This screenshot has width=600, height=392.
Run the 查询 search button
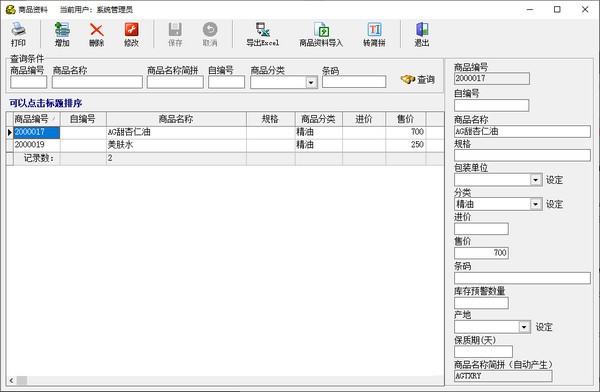[417, 80]
